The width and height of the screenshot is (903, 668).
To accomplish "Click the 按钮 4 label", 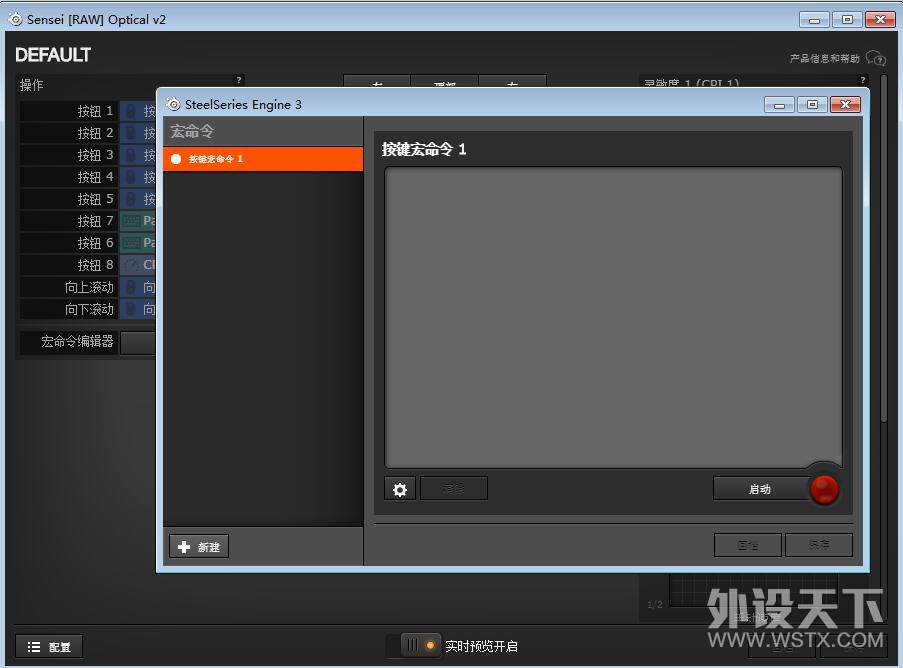I will click(x=95, y=177).
